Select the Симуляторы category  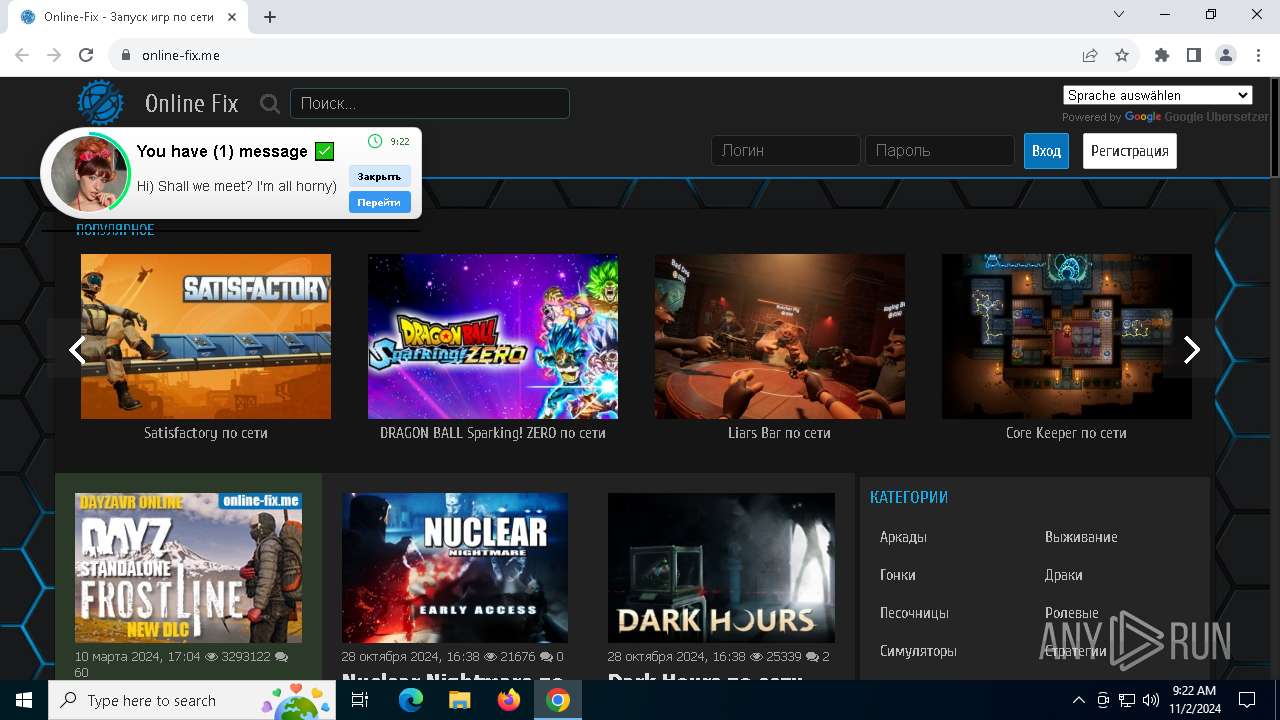pos(918,651)
